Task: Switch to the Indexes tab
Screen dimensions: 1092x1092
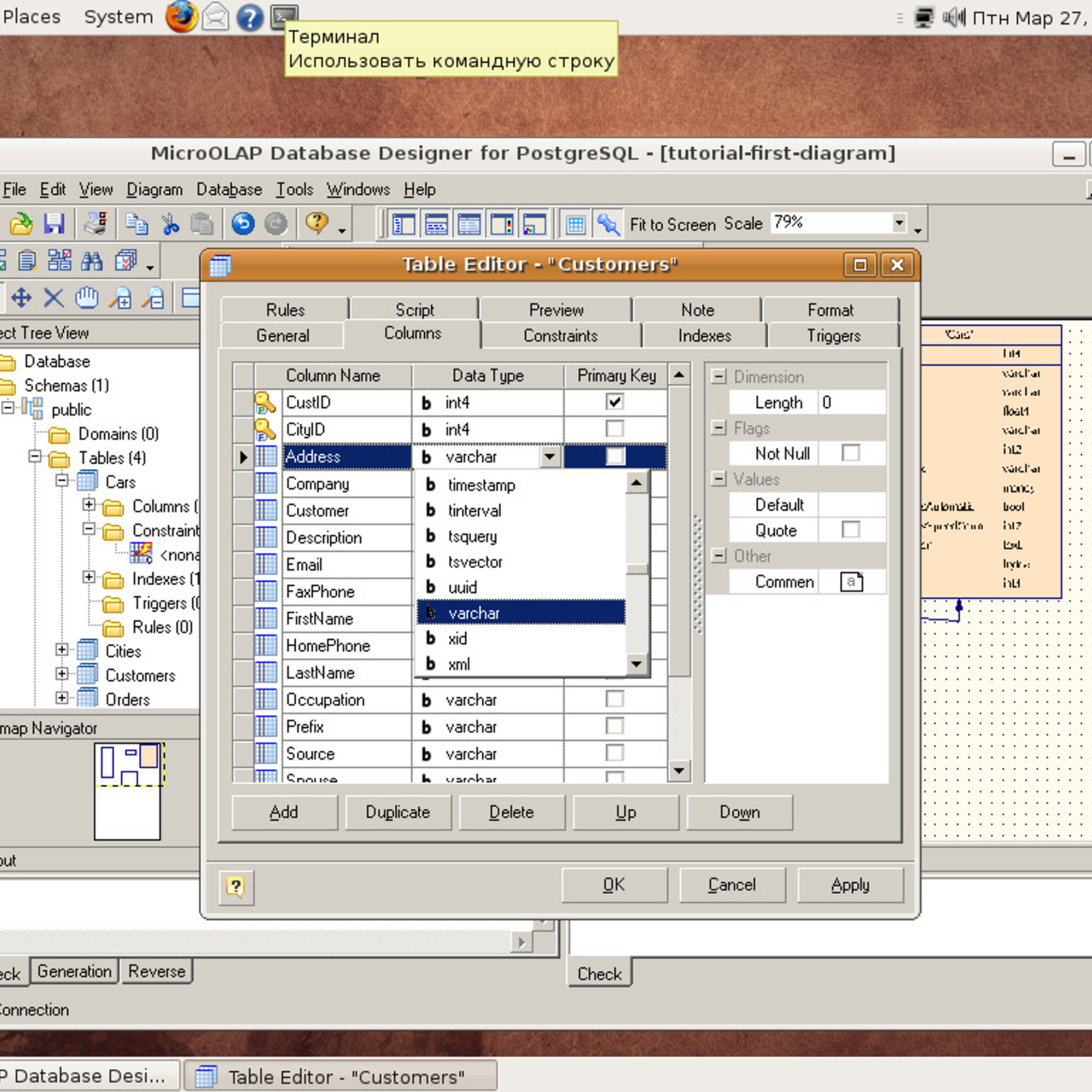Action: click(704, 336)
